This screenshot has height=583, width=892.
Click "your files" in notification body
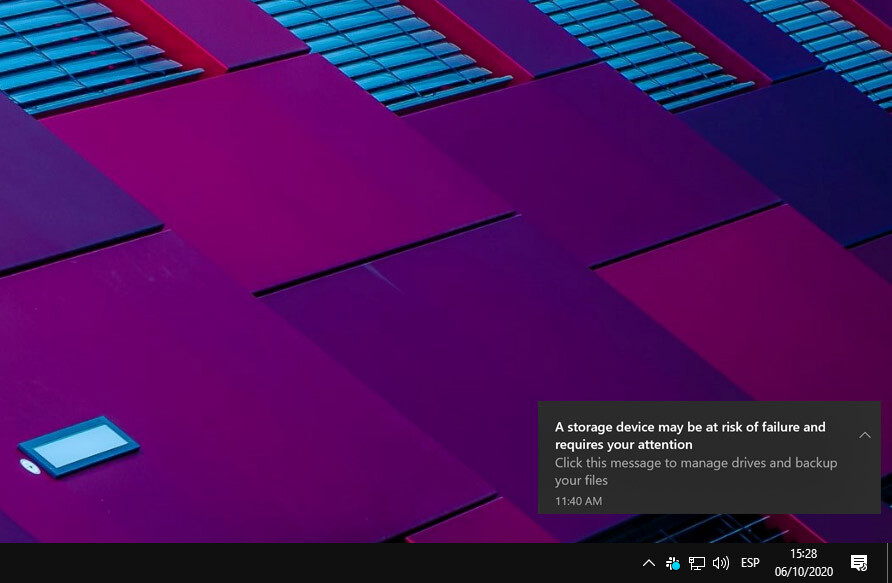coord(581,481)
